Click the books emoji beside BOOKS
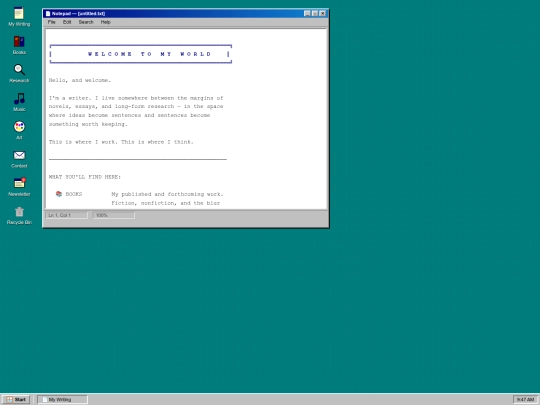The width and height of the screenshot is (540, 405). (x=59, y=194)
